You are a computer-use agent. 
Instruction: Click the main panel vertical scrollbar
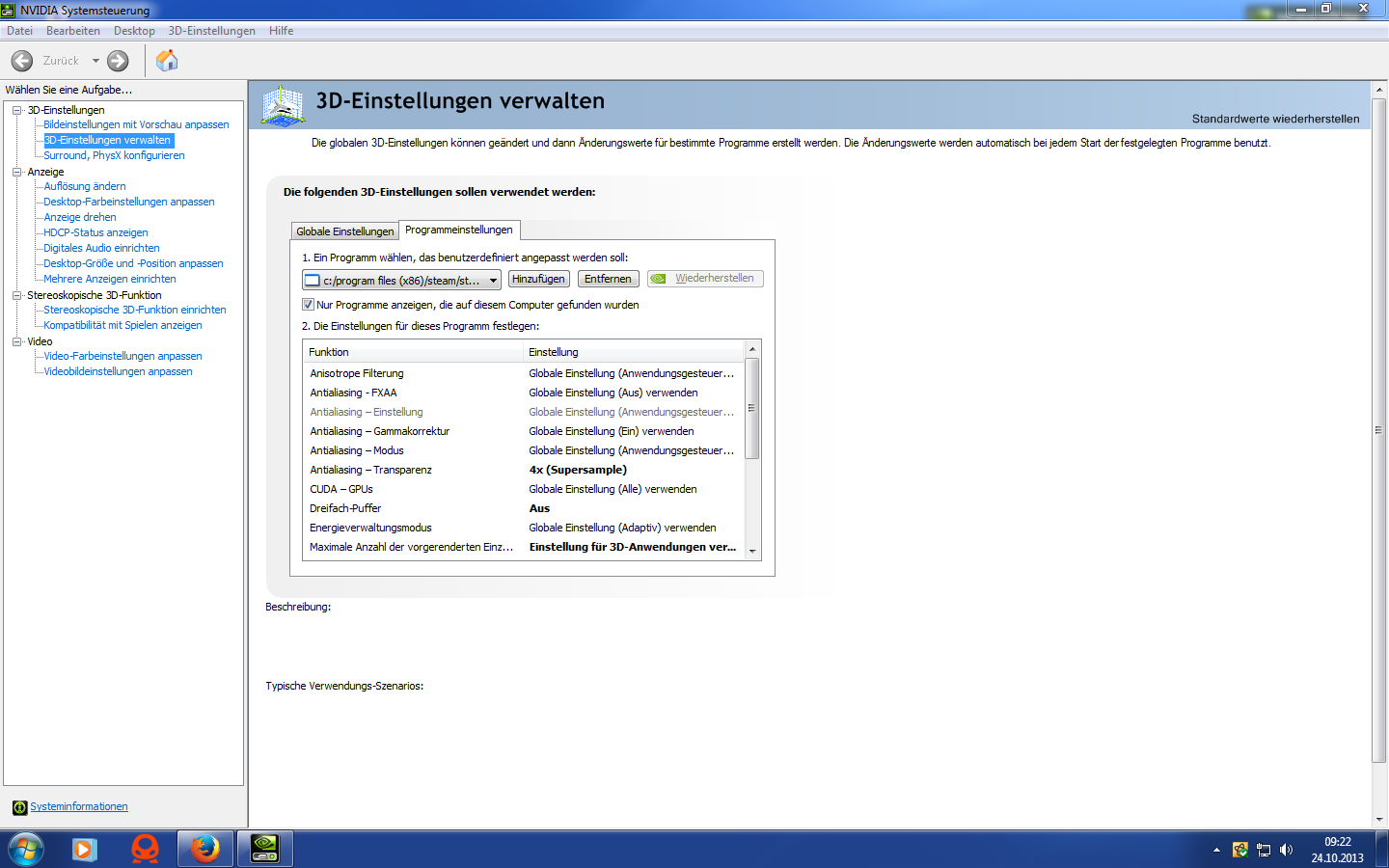(1379, 429)
